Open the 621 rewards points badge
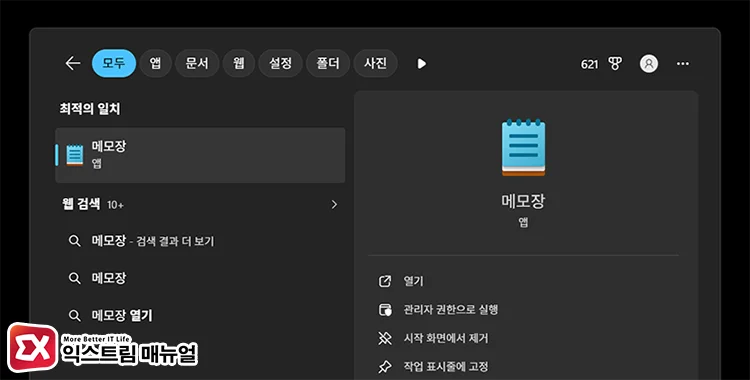 (589, 64)
